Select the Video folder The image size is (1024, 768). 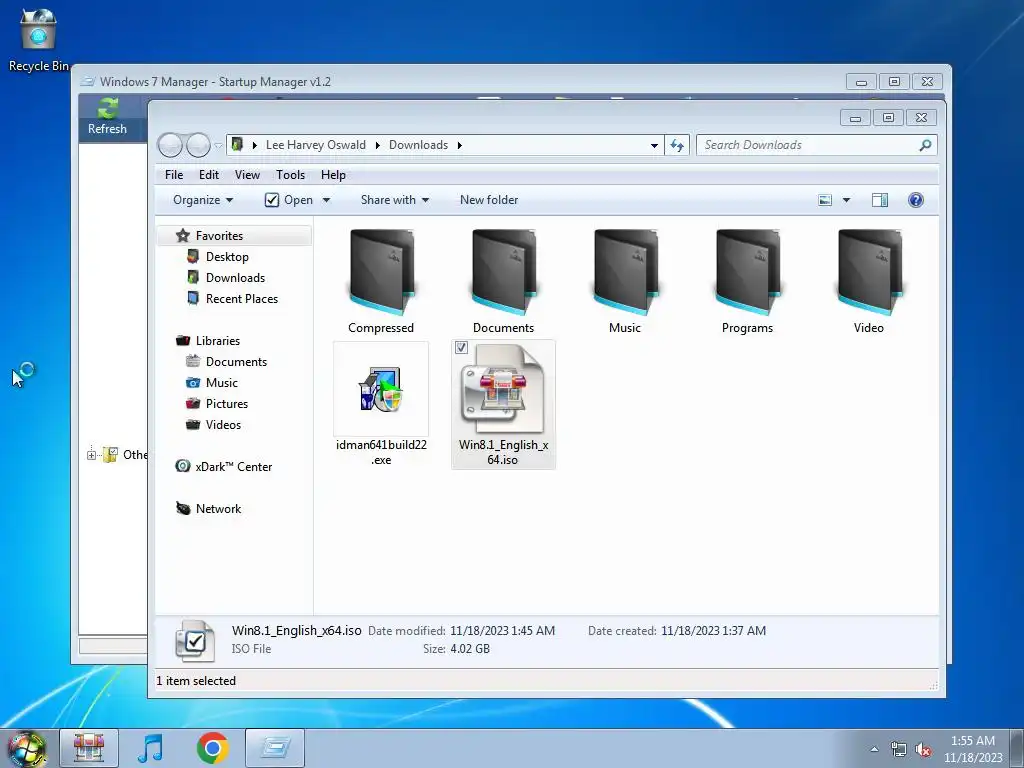click(869, 281)
